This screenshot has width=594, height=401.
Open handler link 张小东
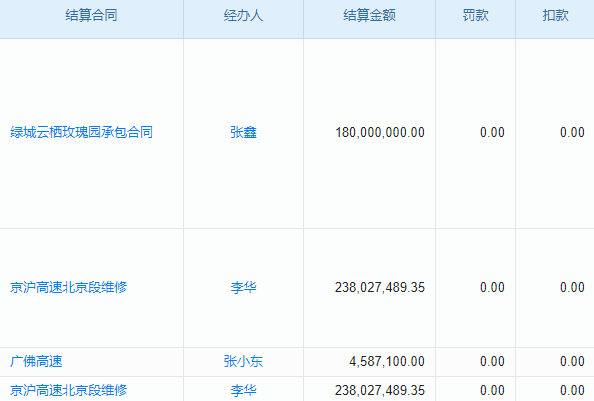[244, 362]
